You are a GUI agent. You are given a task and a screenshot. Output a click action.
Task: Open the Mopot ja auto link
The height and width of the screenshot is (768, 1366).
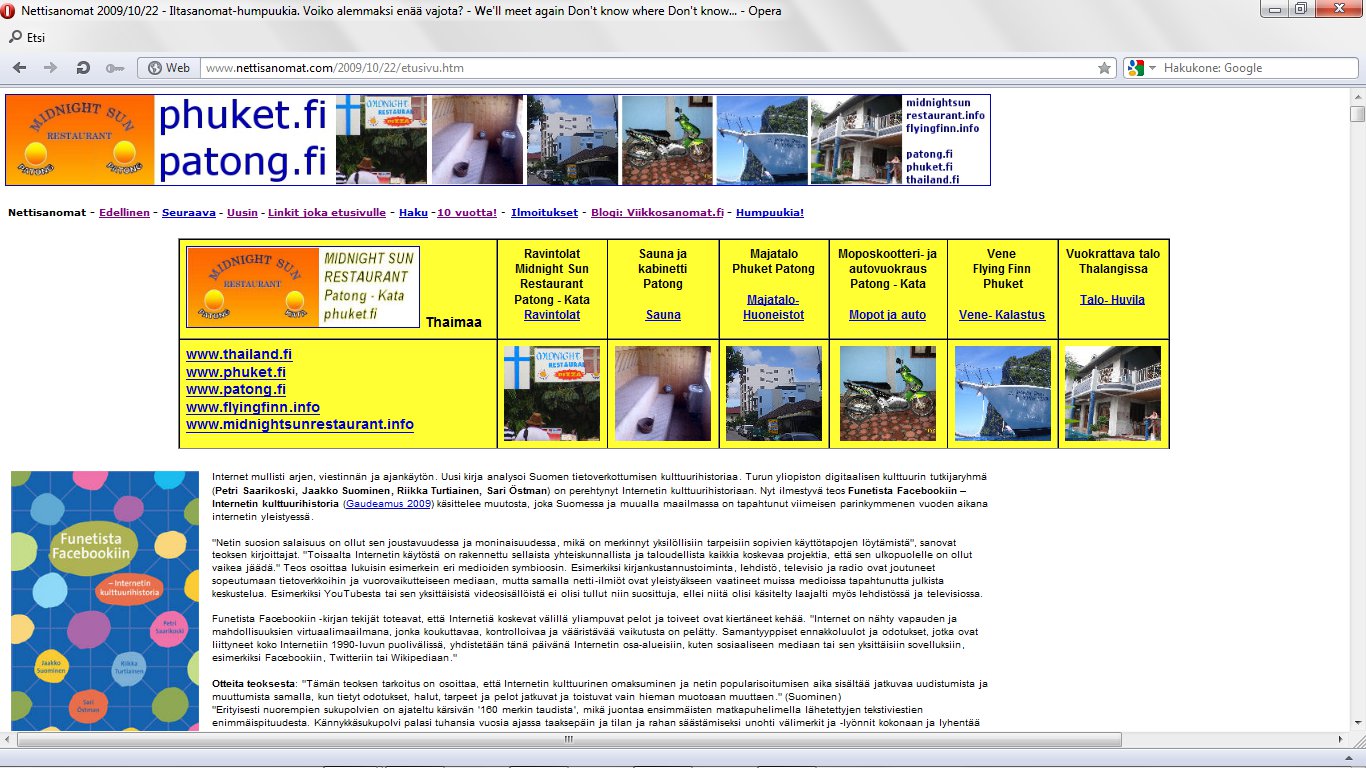[x=887, y=315]
